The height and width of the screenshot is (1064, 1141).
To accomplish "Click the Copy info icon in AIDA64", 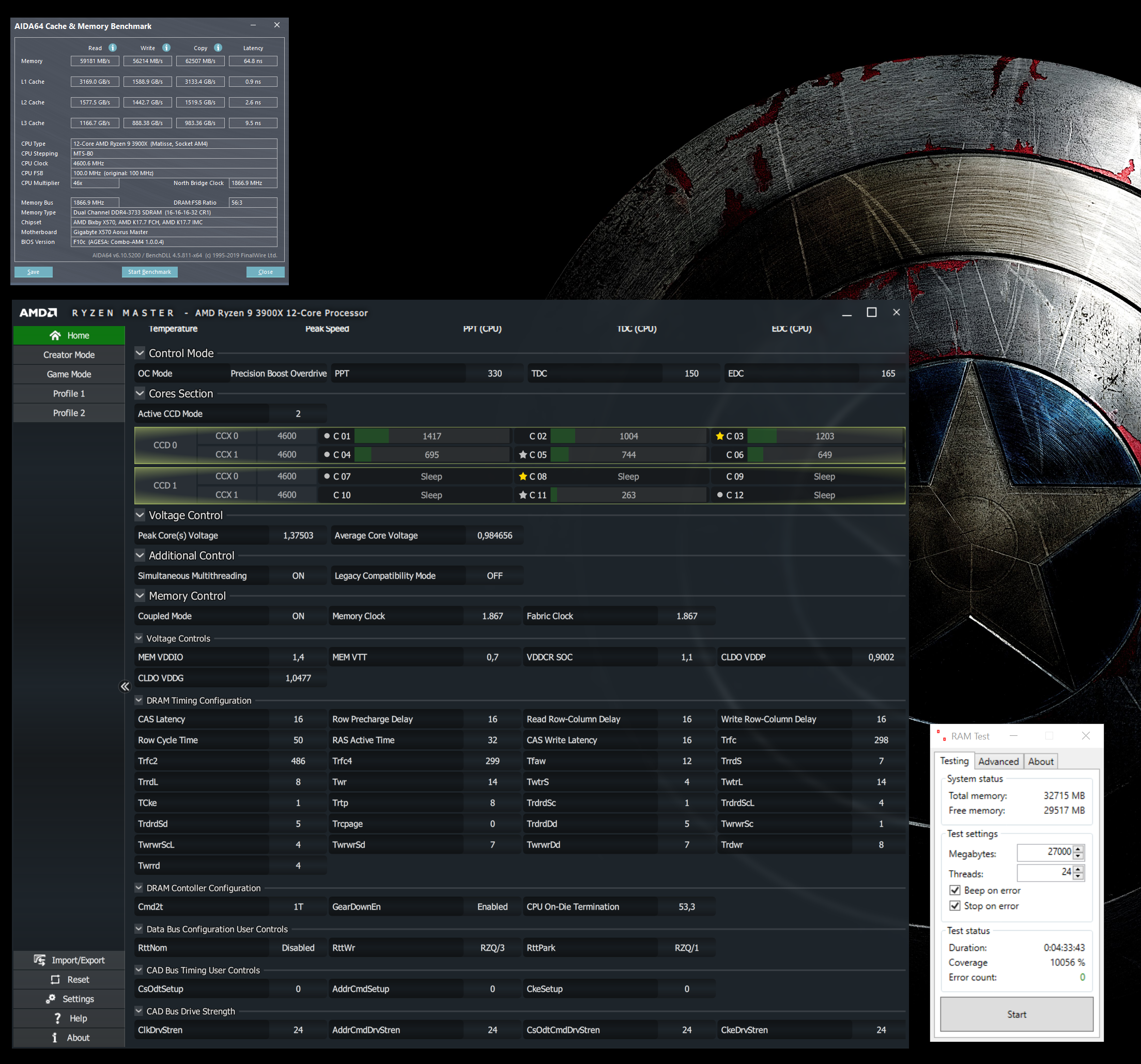I will tap(218, 48).
